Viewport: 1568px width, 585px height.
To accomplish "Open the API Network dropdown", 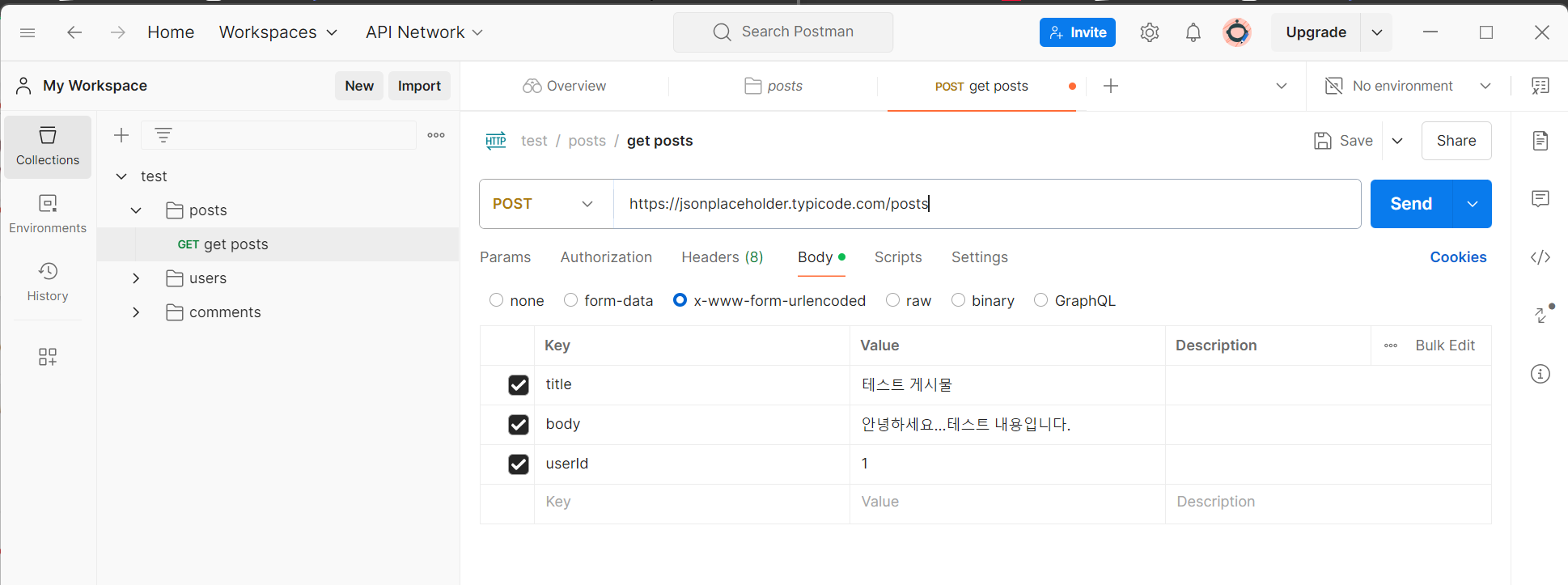I will point(424,32).
